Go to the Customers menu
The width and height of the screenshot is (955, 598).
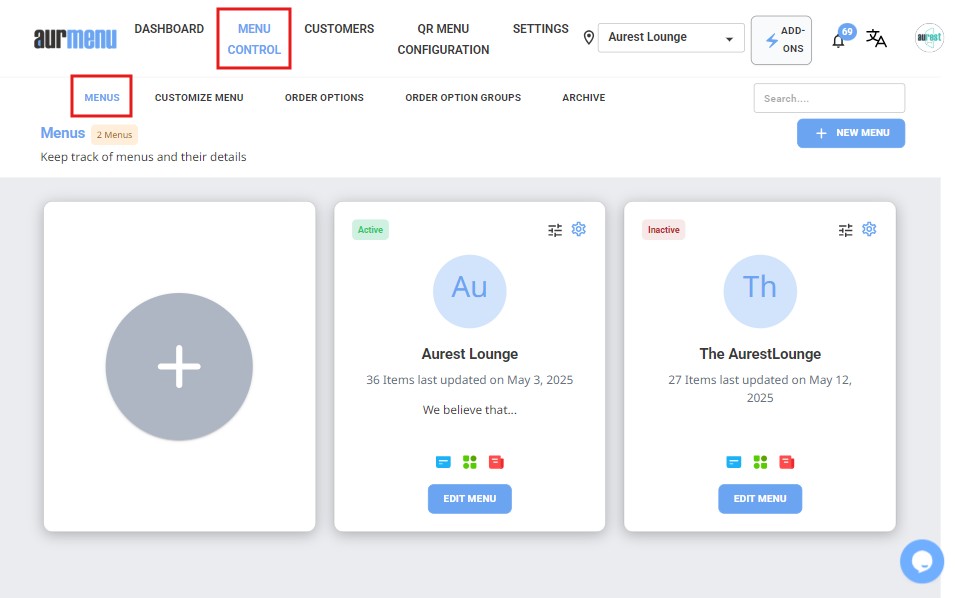coord(339,29)
